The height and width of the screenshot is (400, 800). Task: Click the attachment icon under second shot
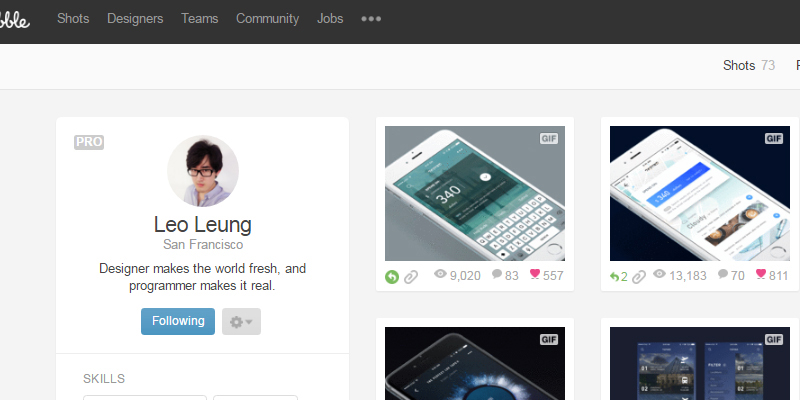639,277
